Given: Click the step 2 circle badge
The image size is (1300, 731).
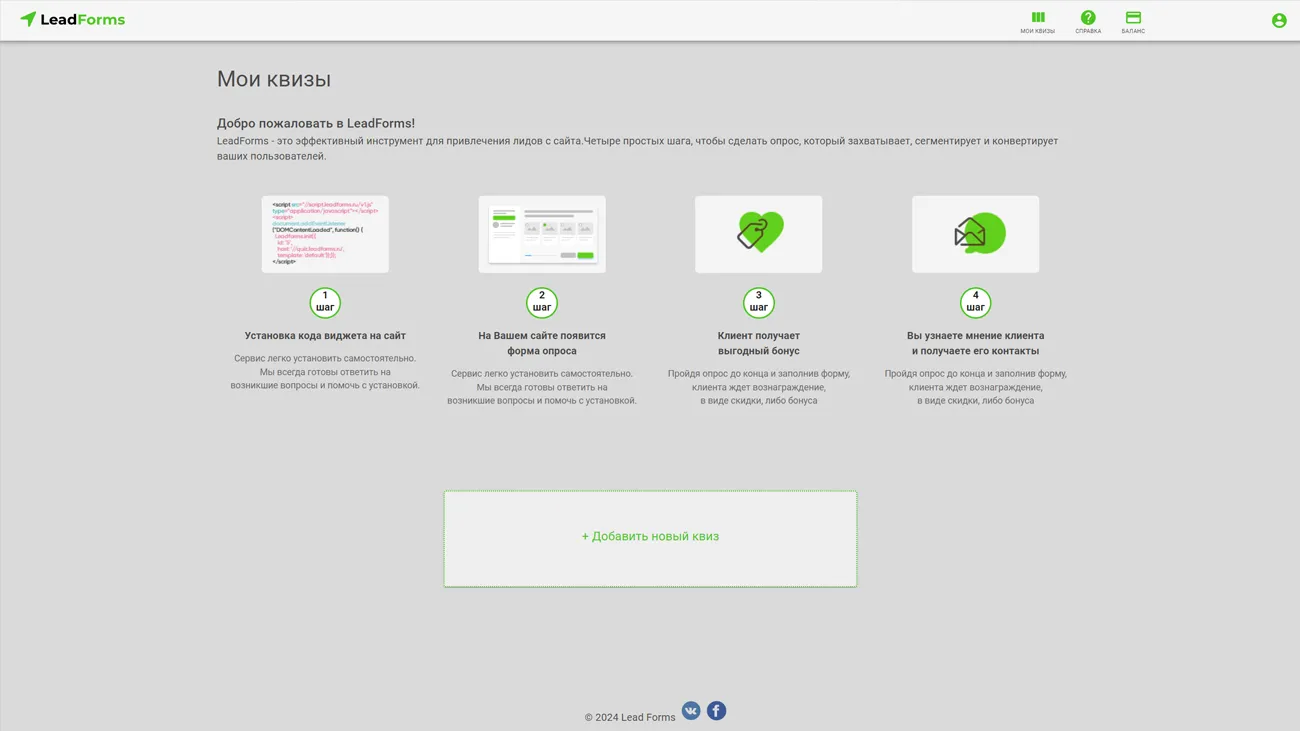Looking at the screenshot, I should pyautogui.click(x=542, y=302).
